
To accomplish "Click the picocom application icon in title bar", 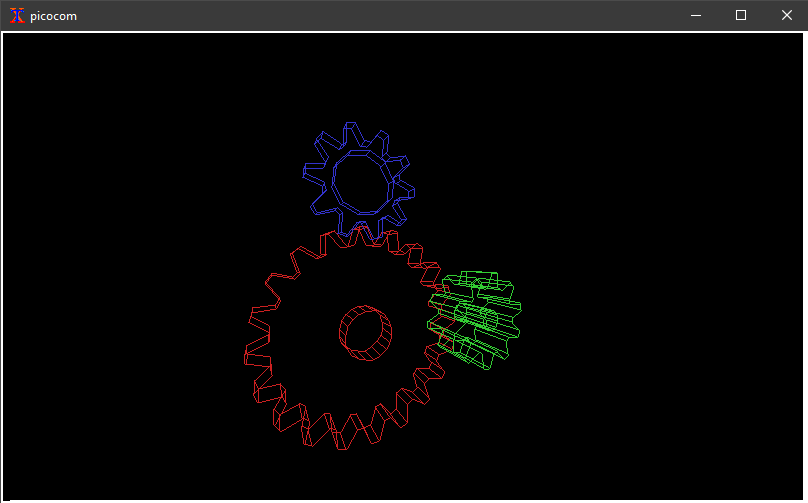I will tap(16, 15).
